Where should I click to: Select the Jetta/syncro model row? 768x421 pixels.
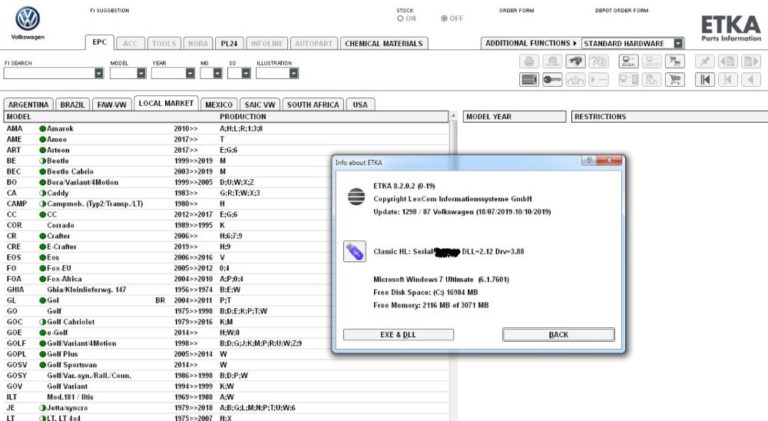coord(226,408)
